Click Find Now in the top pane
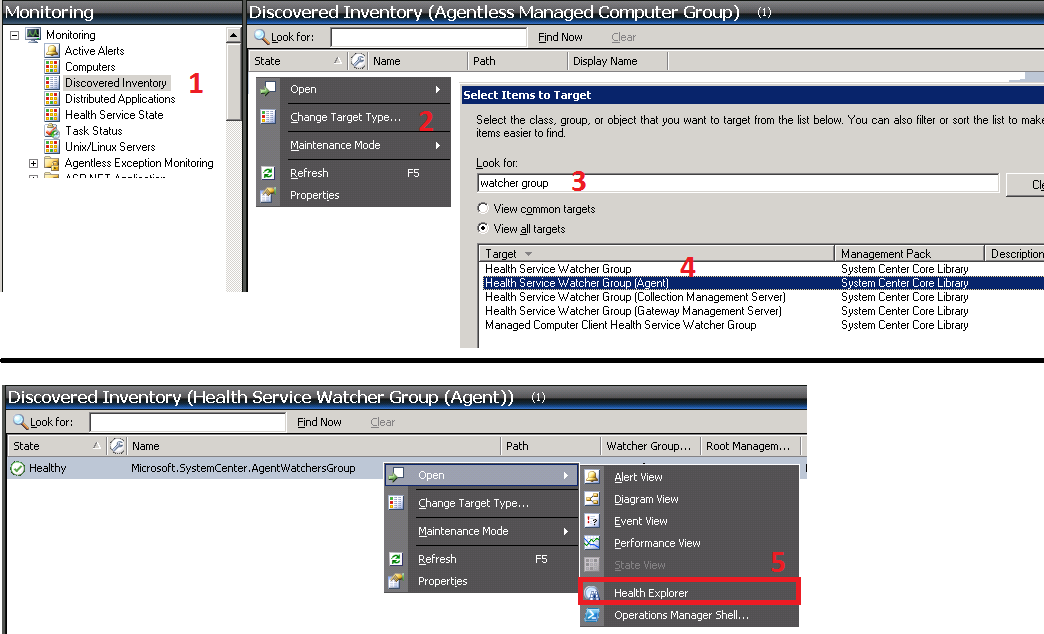The height and width of the screenshot is (634, 1044). [x=560, y=37]
